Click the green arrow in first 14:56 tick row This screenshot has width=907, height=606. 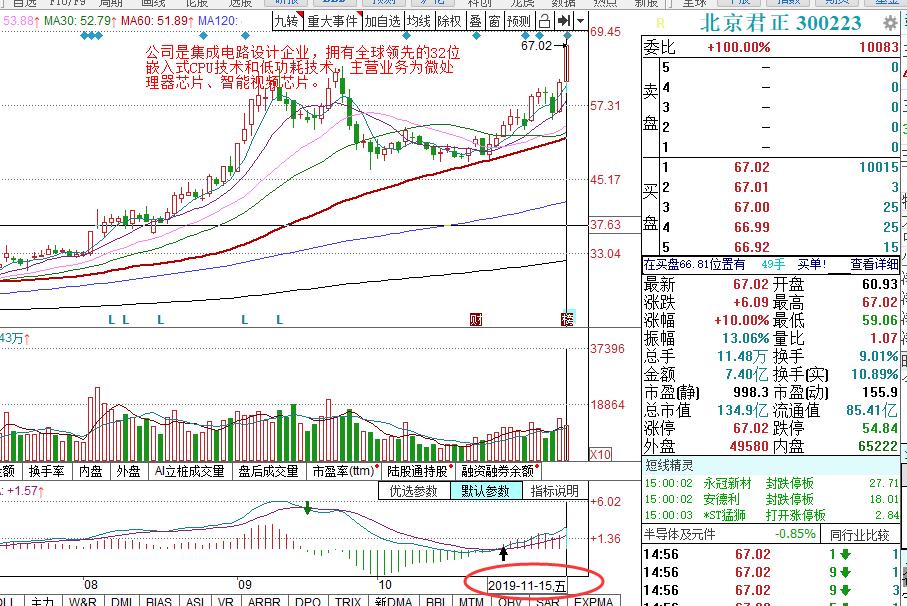[845, 555]
